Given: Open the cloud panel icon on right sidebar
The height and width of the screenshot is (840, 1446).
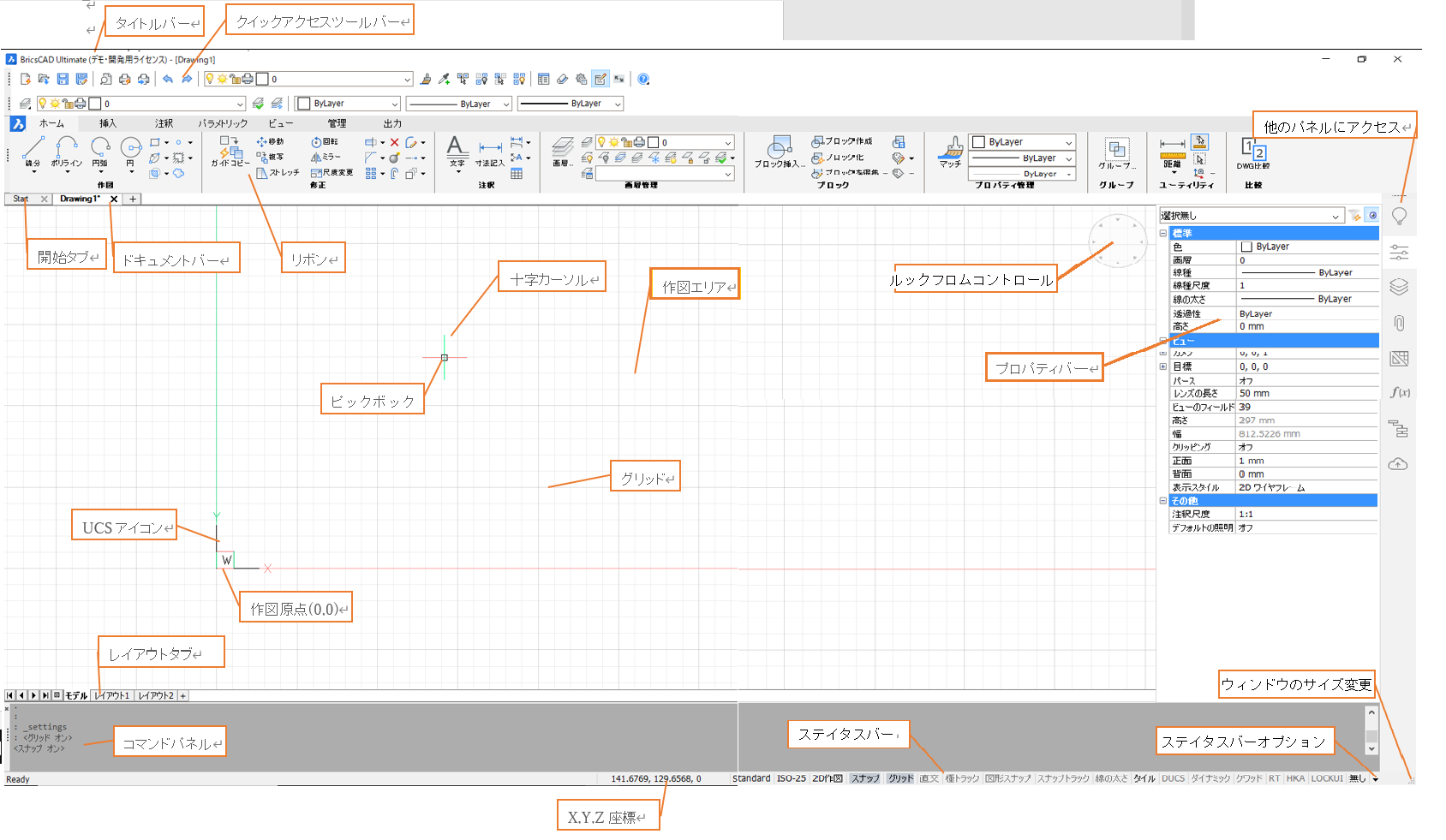Looking at the screenshot, I should click(x=1399, y=464).
